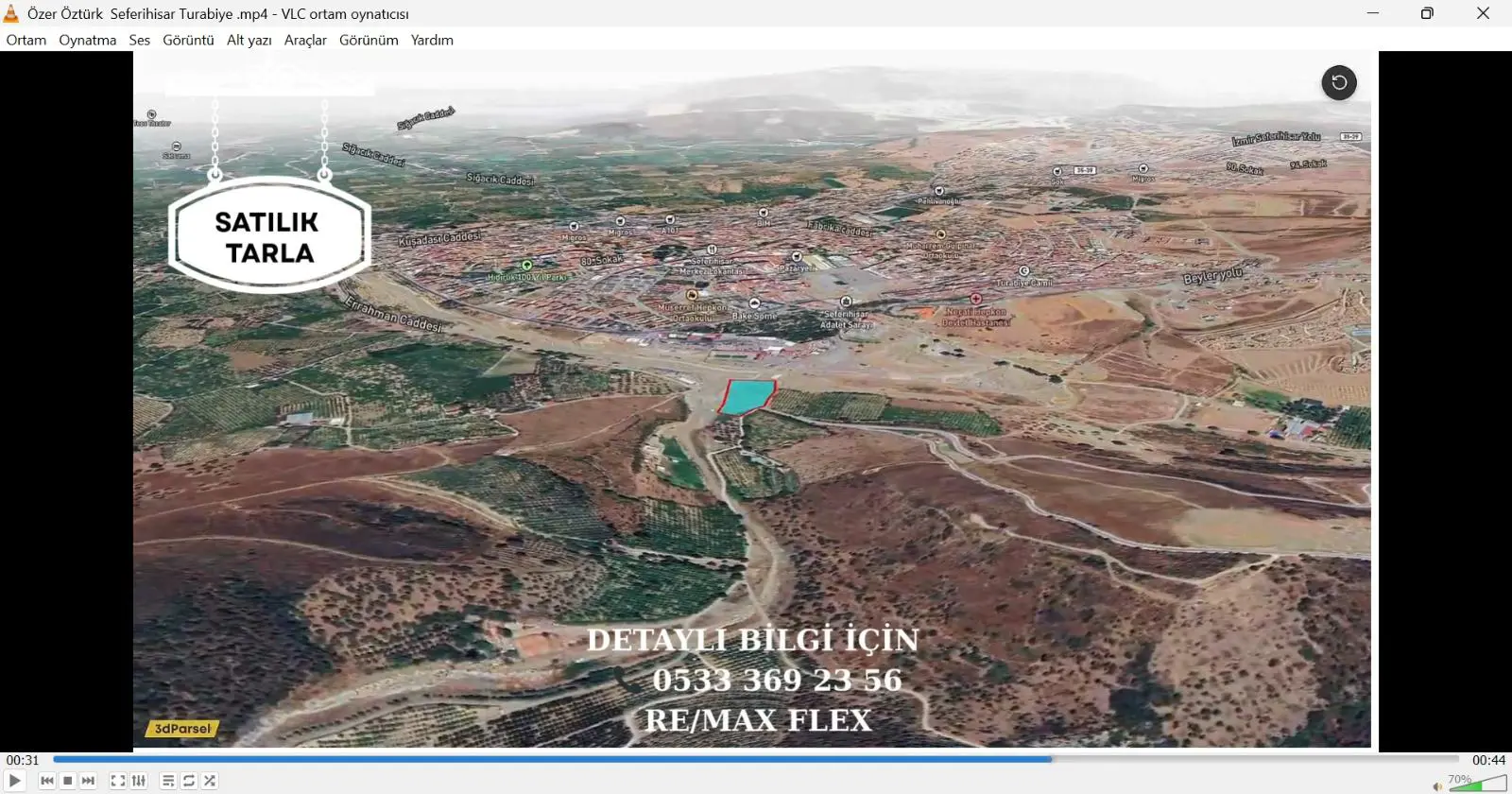Click the circular rotate icon in video

click(1339, 82)
